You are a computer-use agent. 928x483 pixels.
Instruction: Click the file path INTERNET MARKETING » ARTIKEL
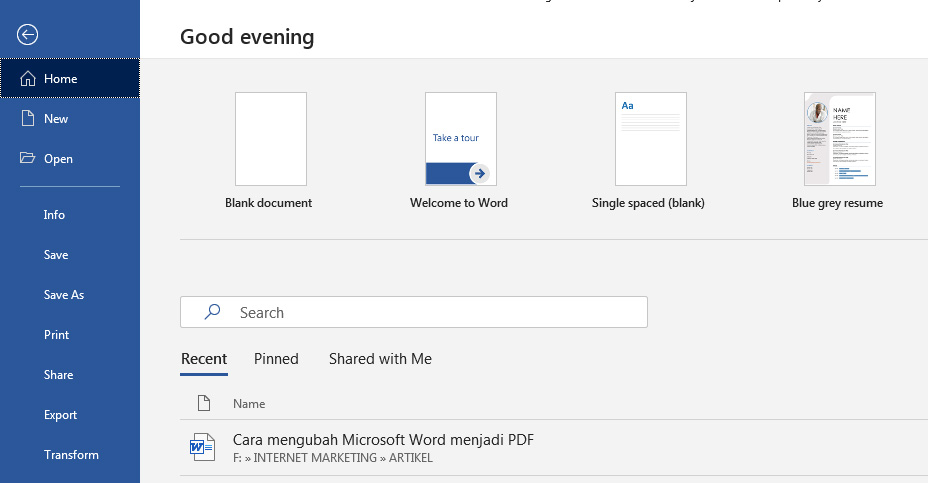(x=343, y=458)
